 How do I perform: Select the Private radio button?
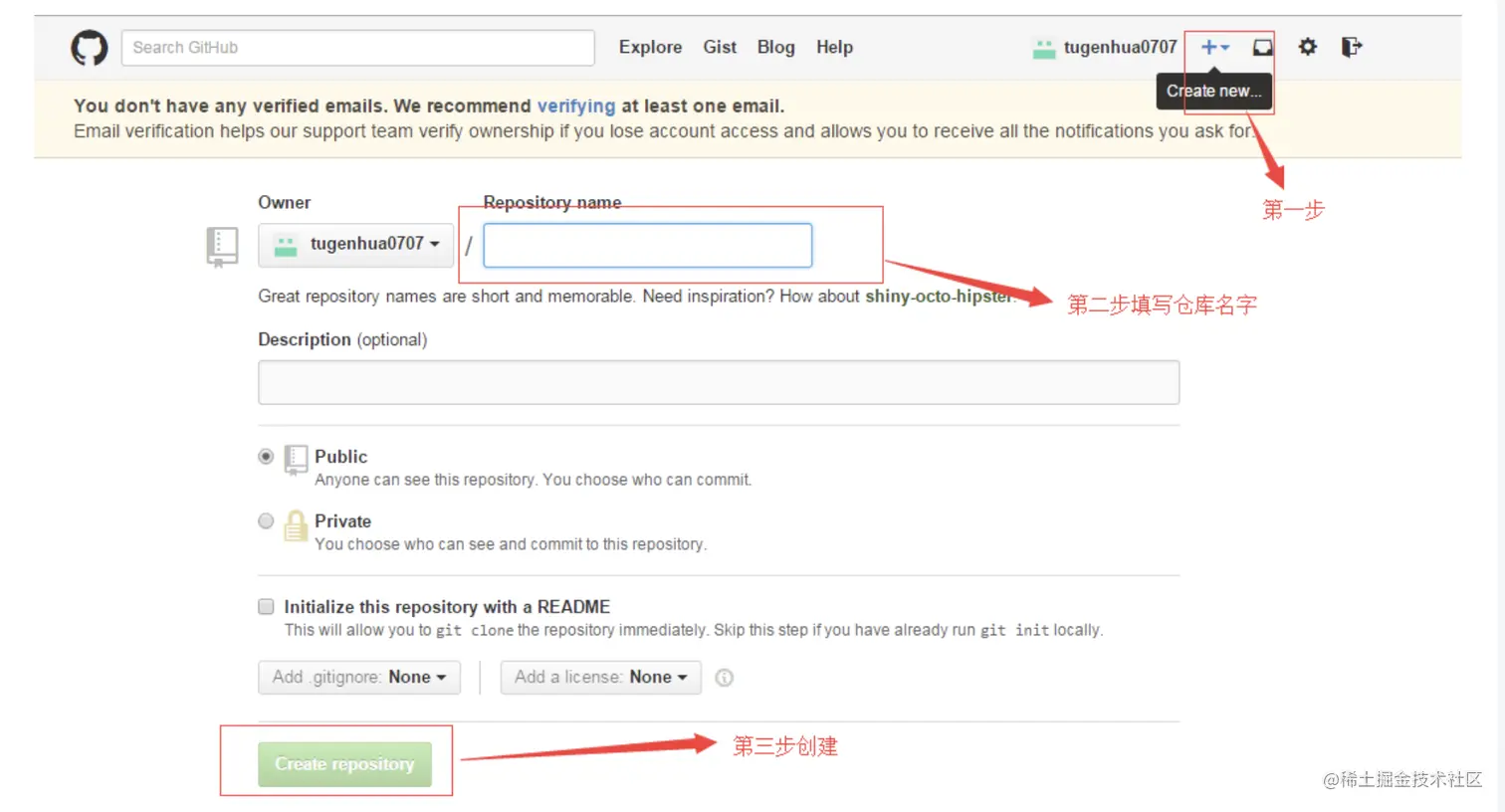click(266, 520)
